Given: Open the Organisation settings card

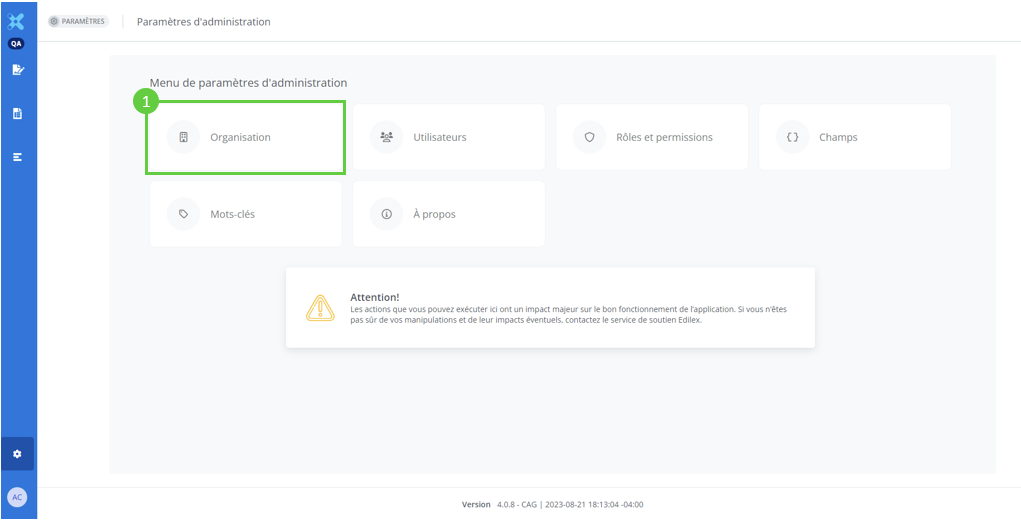Looking at the screenshot, I should coord(246,137).
